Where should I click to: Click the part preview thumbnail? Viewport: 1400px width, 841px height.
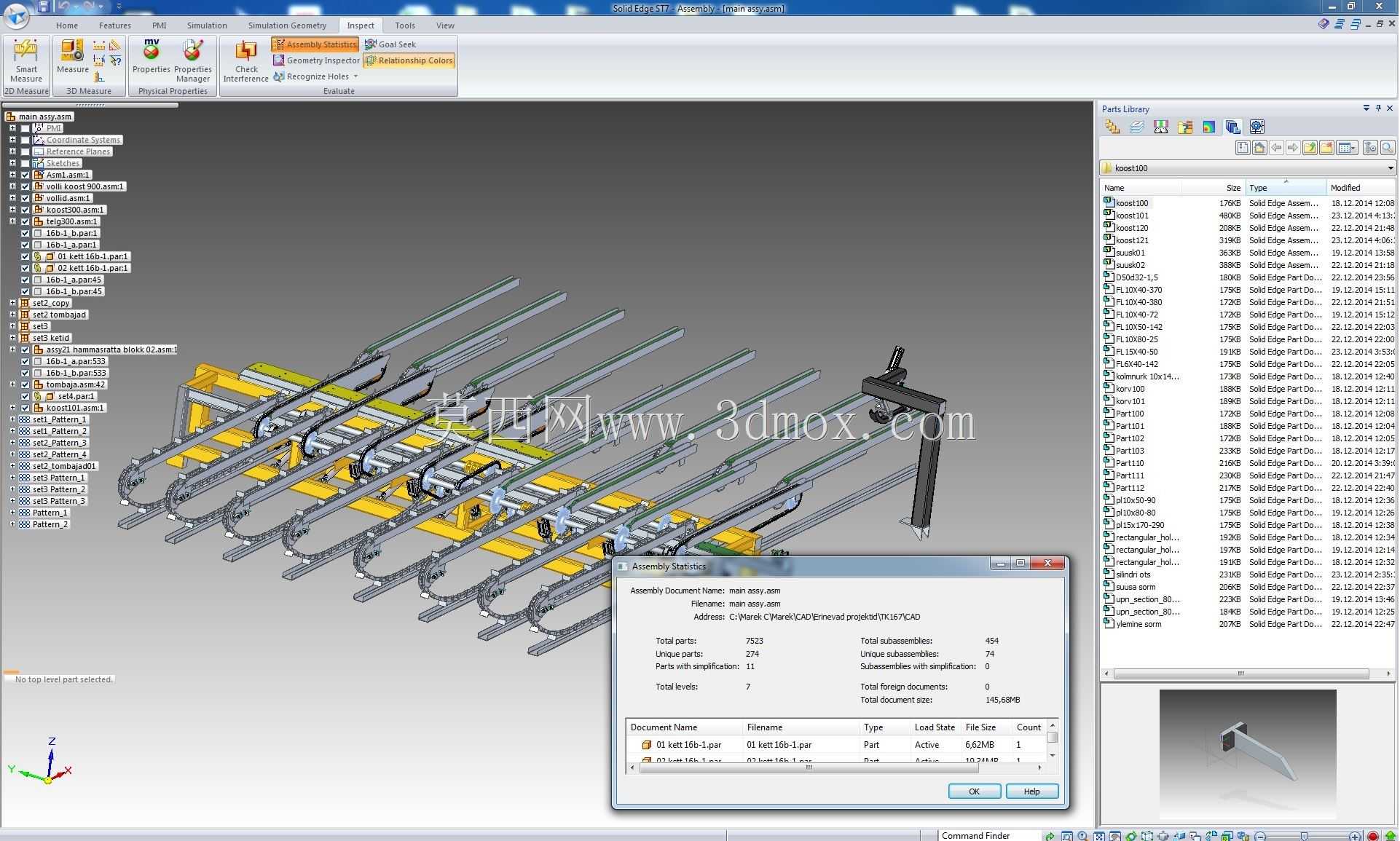[1248, 754]
